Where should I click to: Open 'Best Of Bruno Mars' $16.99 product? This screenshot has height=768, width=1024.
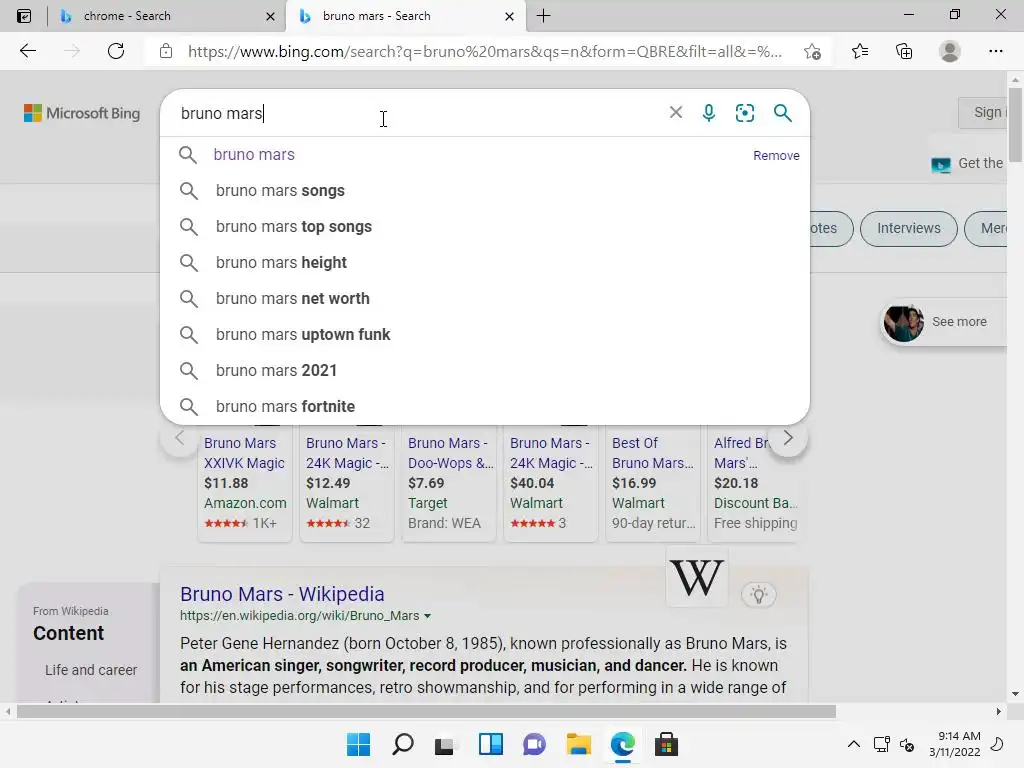[652, 483]
